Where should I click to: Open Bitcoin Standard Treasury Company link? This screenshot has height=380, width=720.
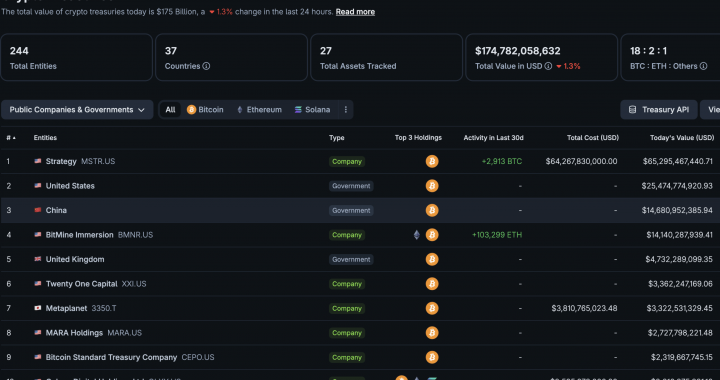click(x=111, y=357)
